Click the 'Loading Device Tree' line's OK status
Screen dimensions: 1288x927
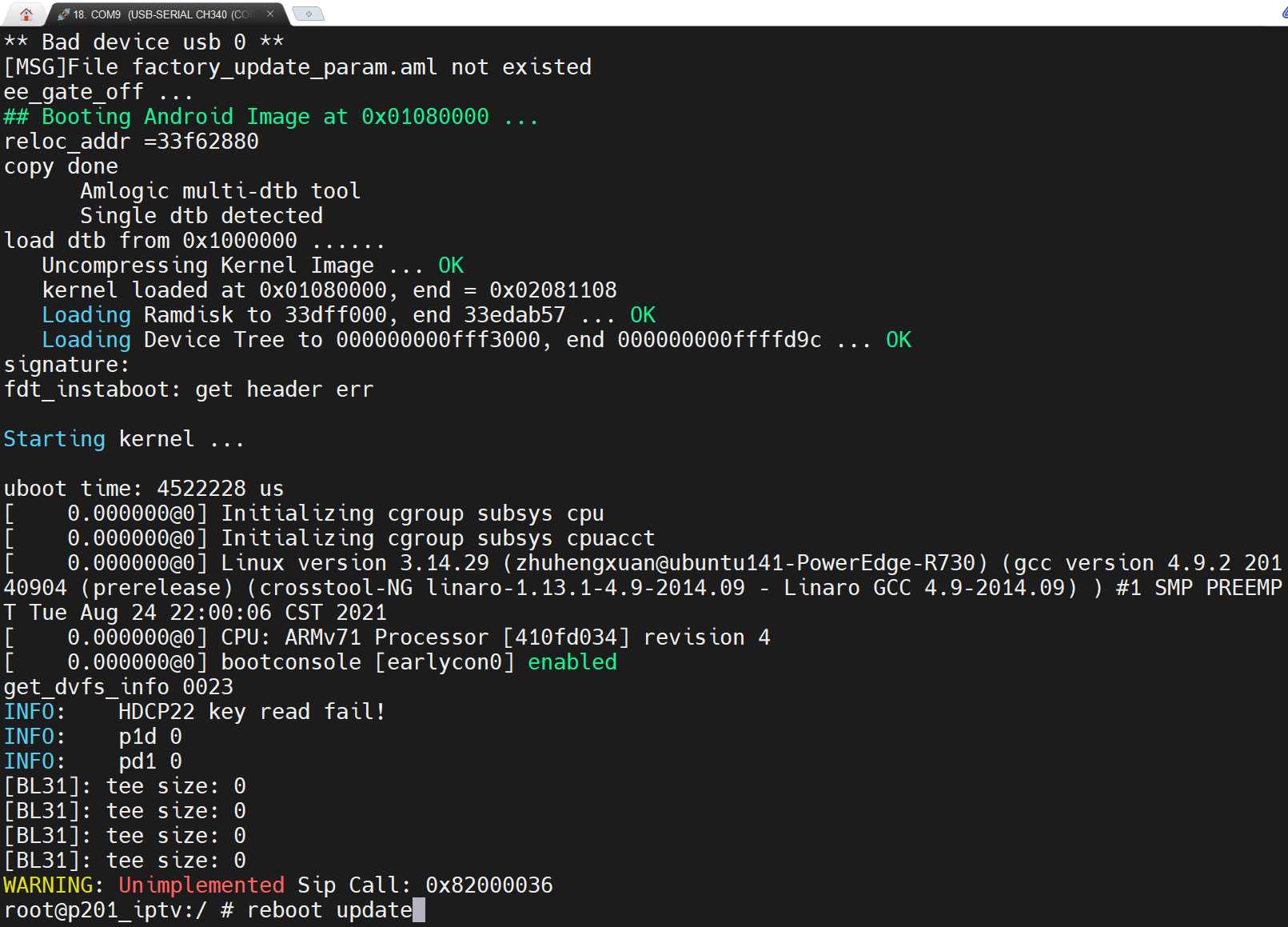click(899, 340)
